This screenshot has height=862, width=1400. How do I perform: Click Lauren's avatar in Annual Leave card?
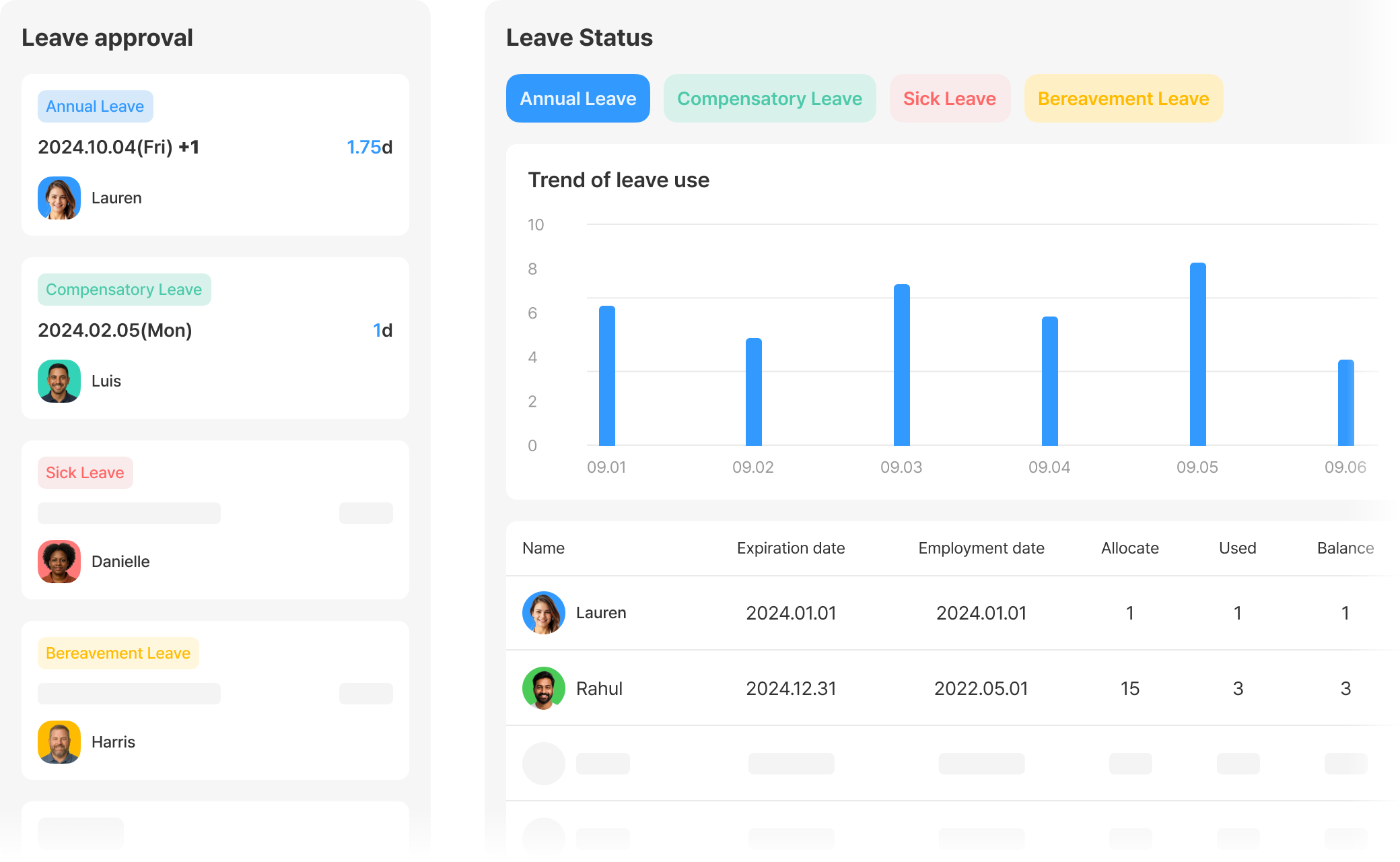pyautogui.click(x=59, y=198)
